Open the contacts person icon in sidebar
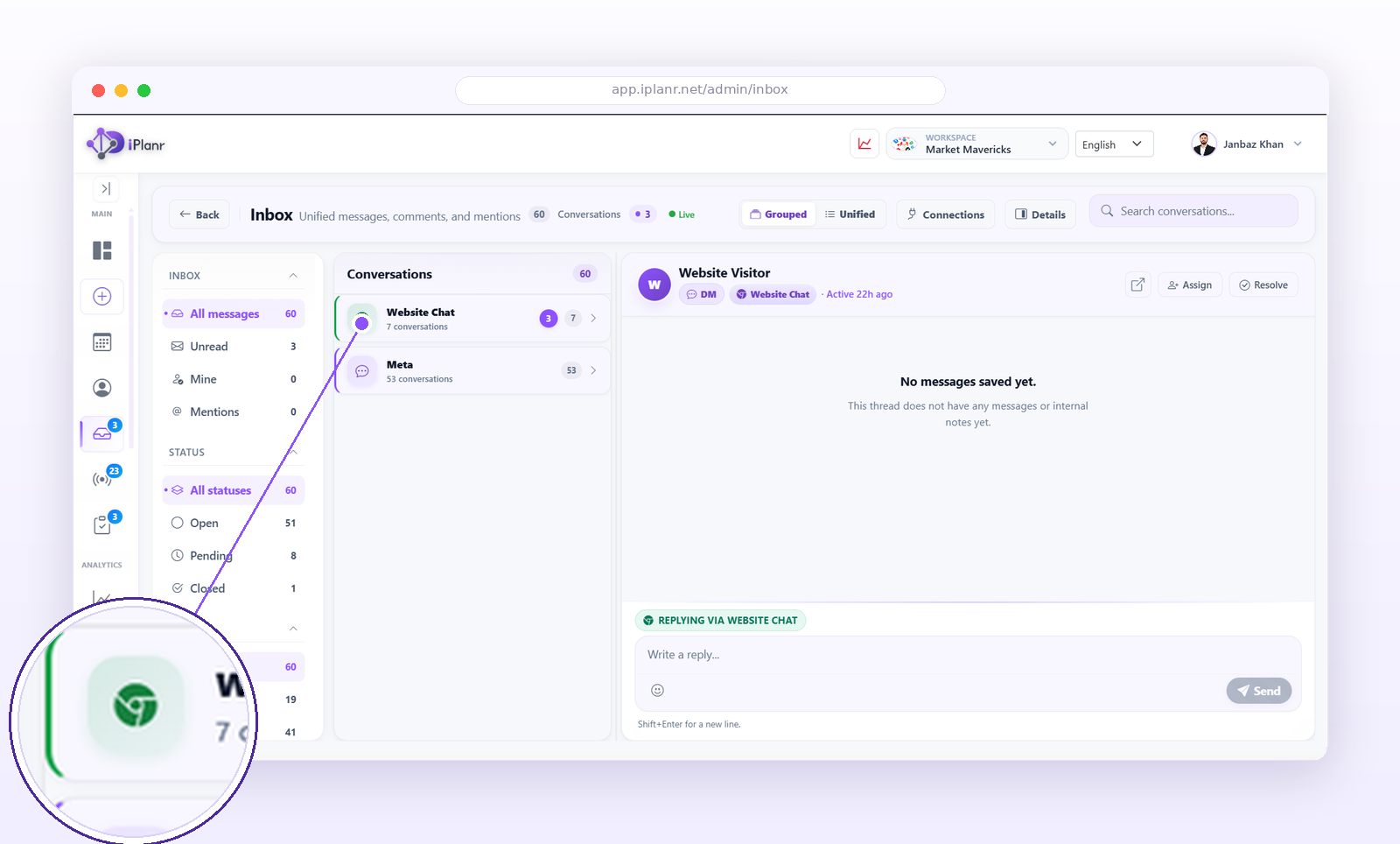1400x844 pixels. pos(102,388)
